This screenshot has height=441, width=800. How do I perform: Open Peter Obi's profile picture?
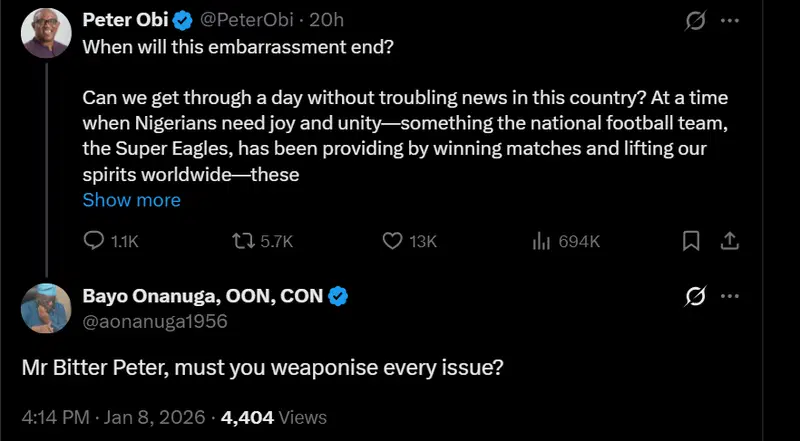tap(45, 33)
